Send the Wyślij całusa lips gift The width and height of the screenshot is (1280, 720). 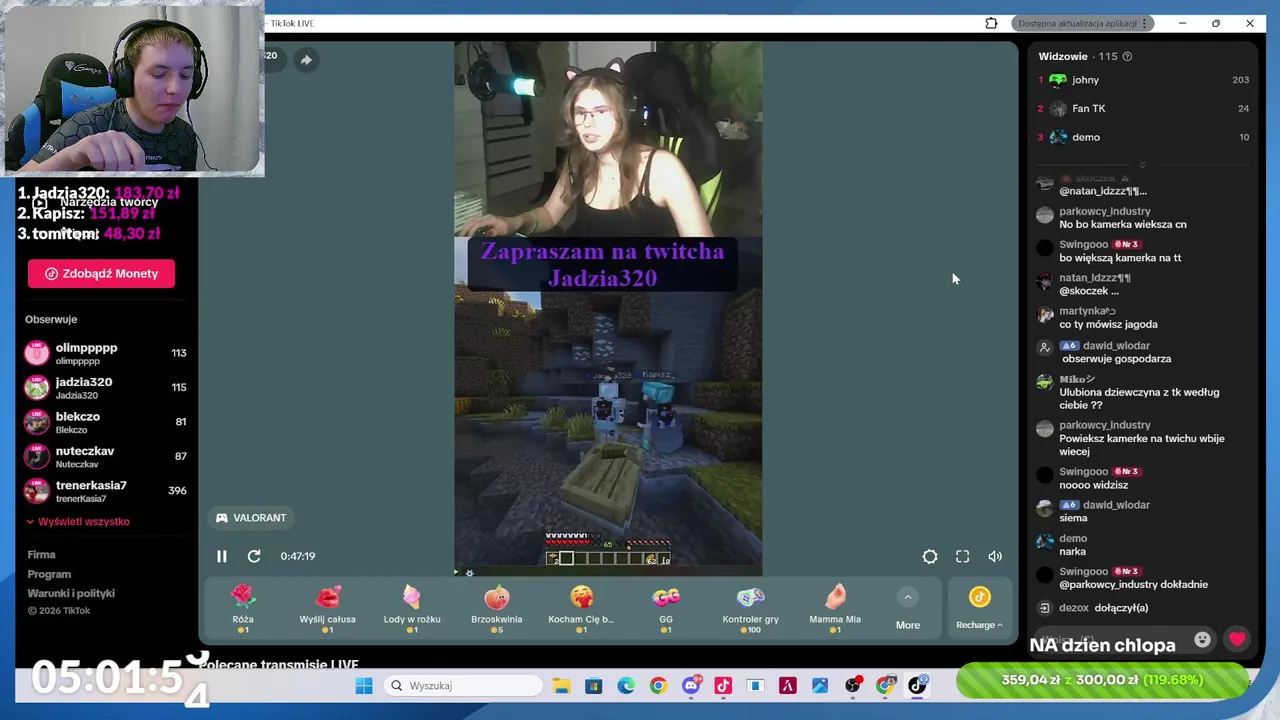[x=327, y=609]
